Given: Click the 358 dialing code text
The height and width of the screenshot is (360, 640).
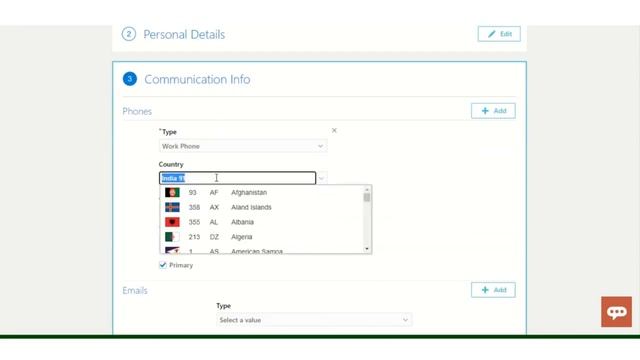Looking at the screenshot, I should coord(194,207).
